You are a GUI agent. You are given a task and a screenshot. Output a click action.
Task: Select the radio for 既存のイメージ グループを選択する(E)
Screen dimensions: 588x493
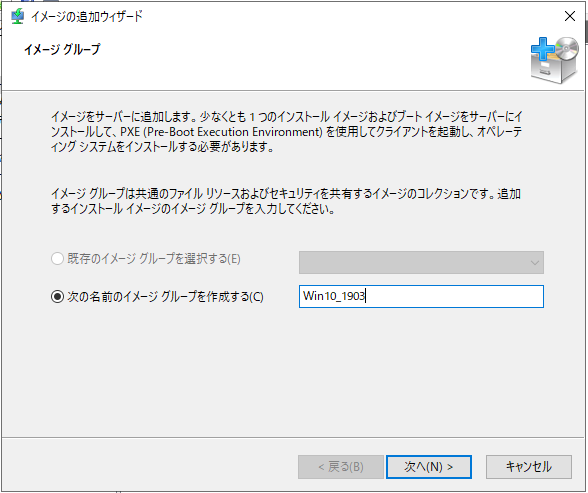(57, 259)
